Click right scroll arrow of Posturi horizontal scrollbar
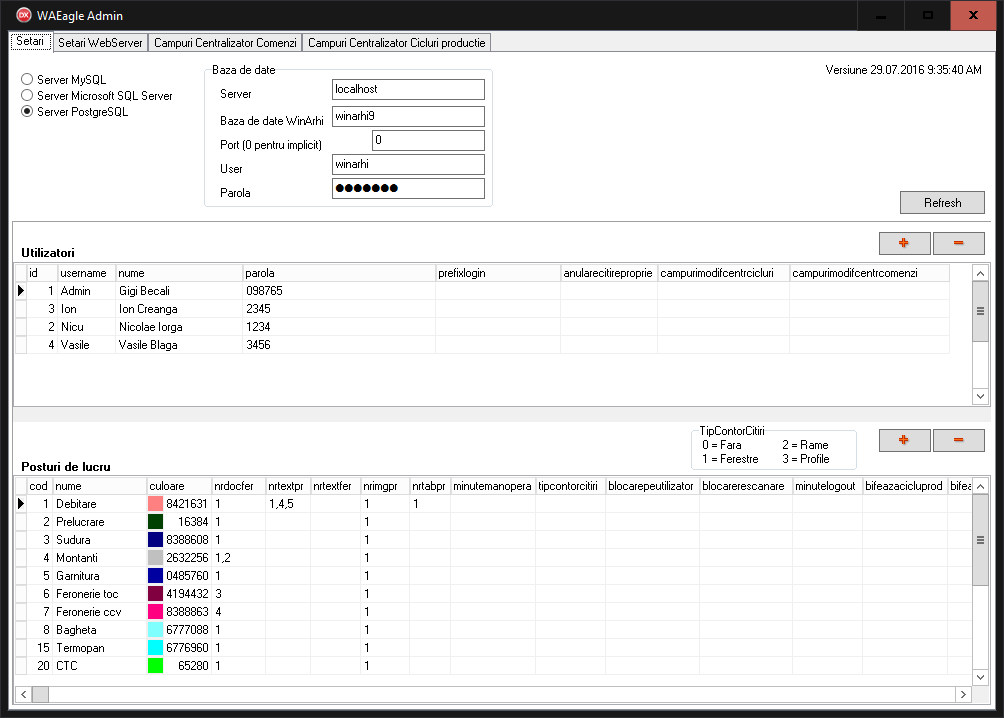 pos(963,694)
